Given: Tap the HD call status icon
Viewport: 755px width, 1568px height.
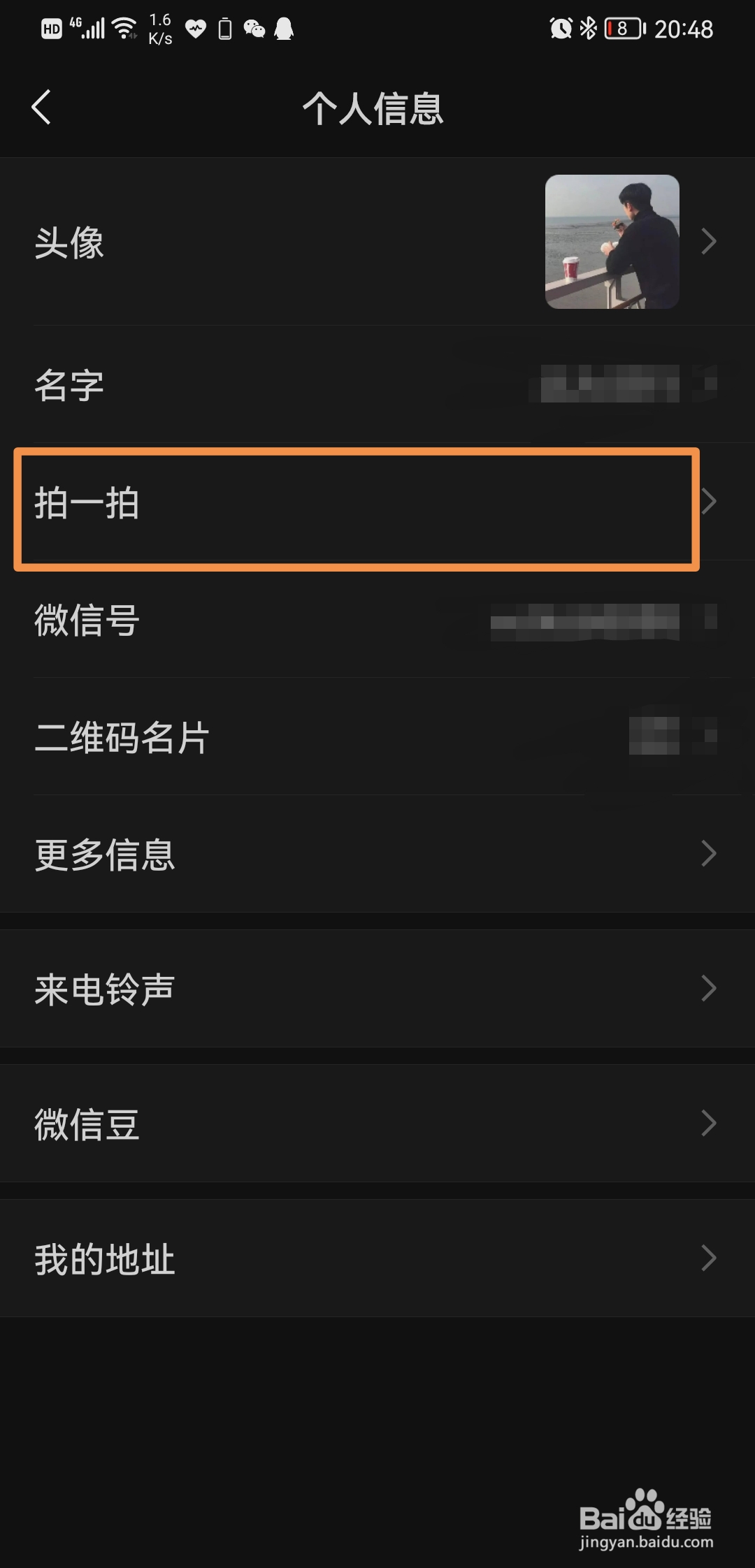Looking at the screenshot, I should tap(52, 29).
